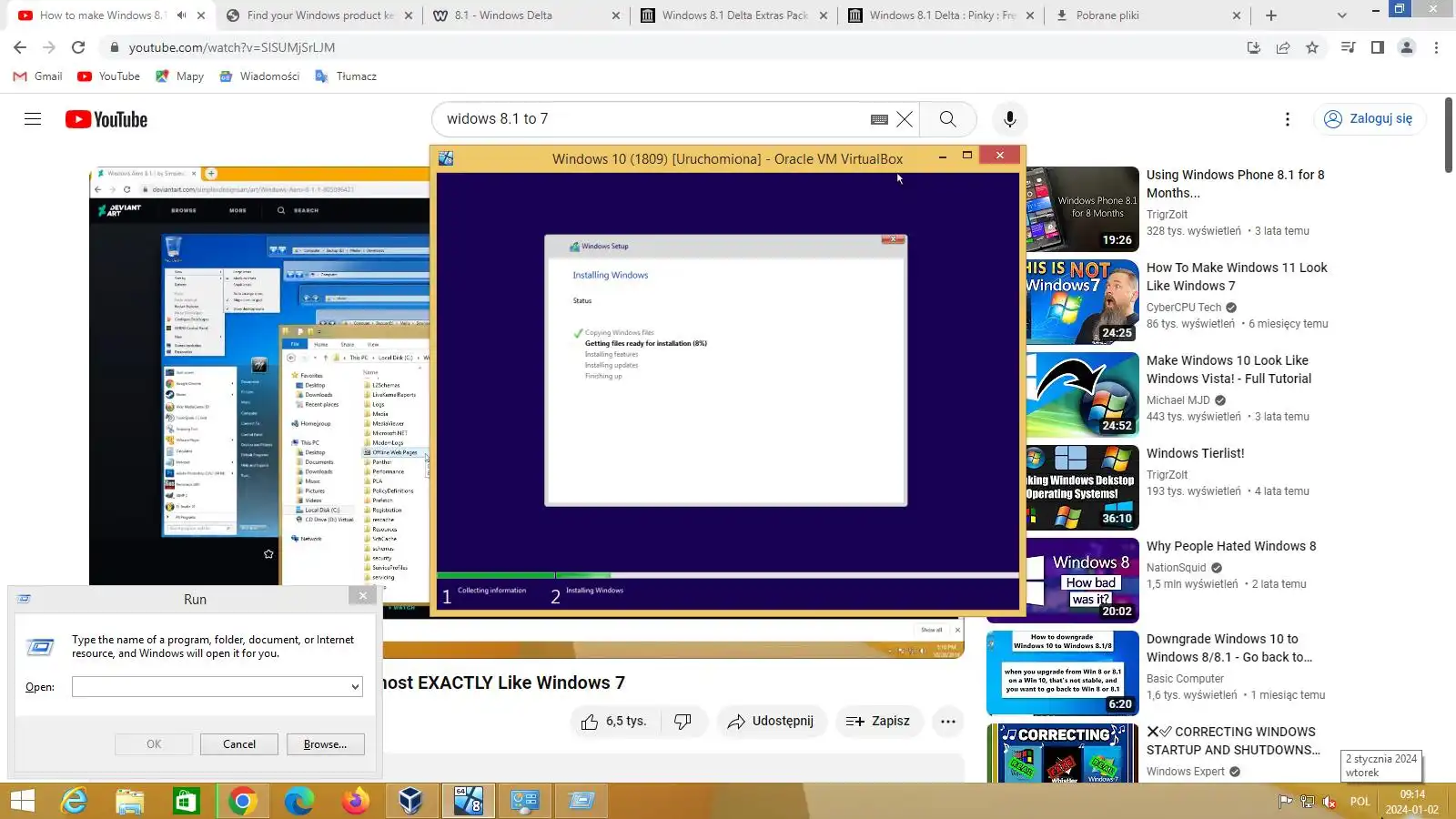Click the Udostępnij share button
1456x819 pixels.
coord(772,722)
